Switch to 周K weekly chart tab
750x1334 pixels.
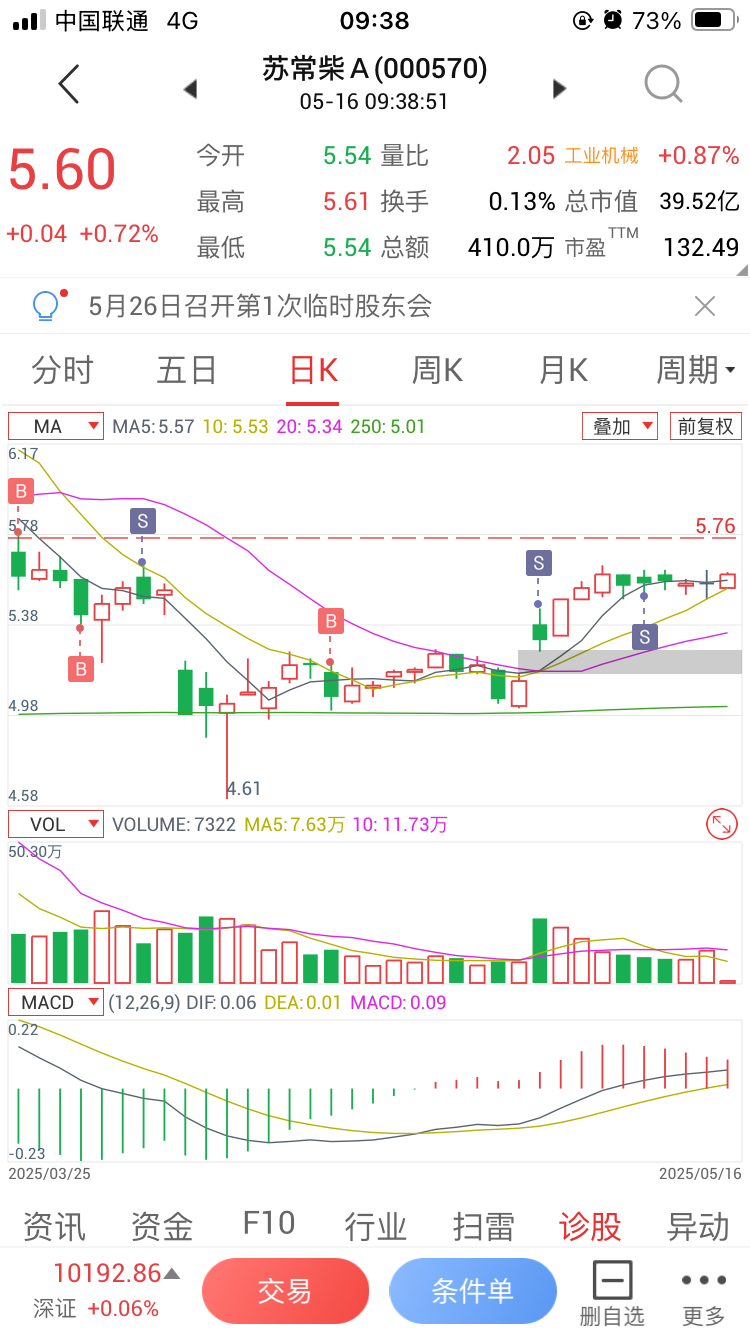point(437,371)
